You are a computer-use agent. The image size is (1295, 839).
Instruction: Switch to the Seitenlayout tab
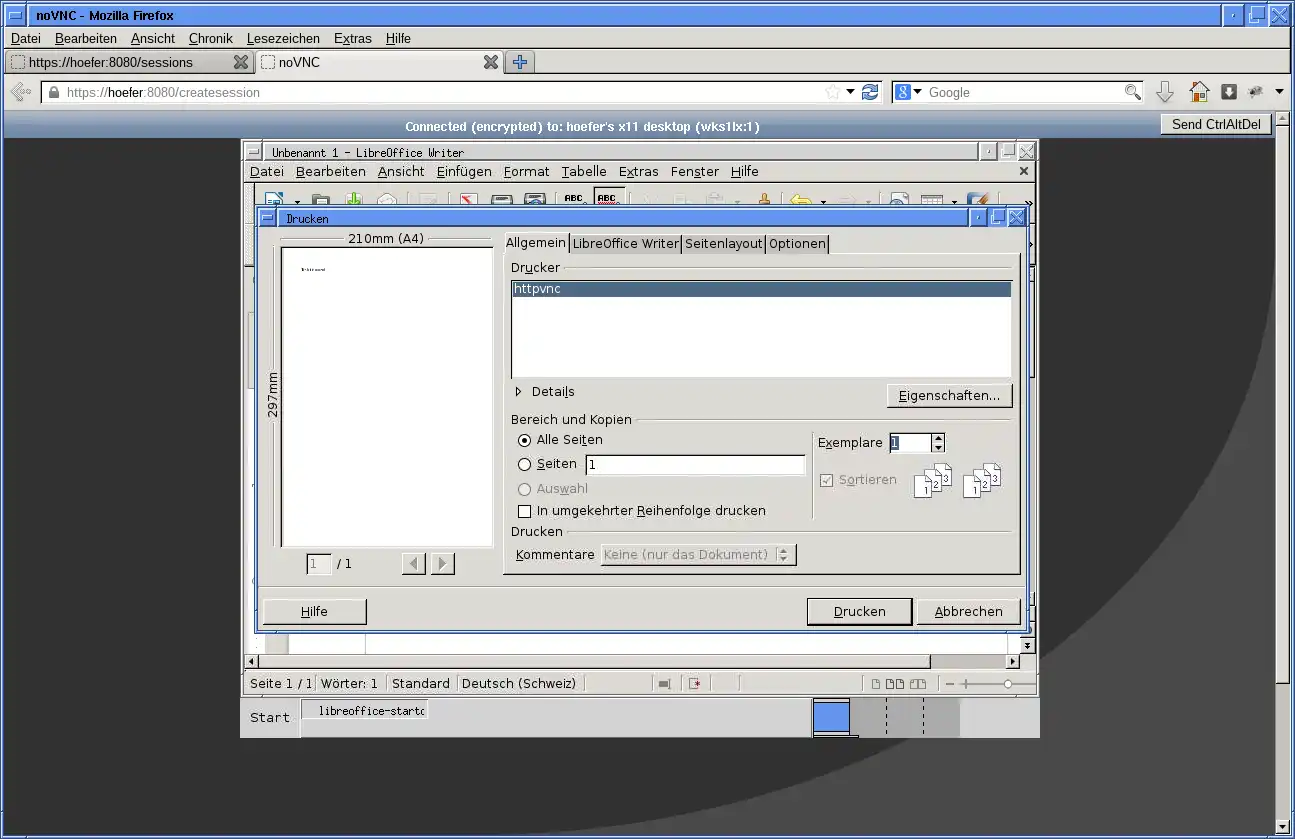click(724, 243)
